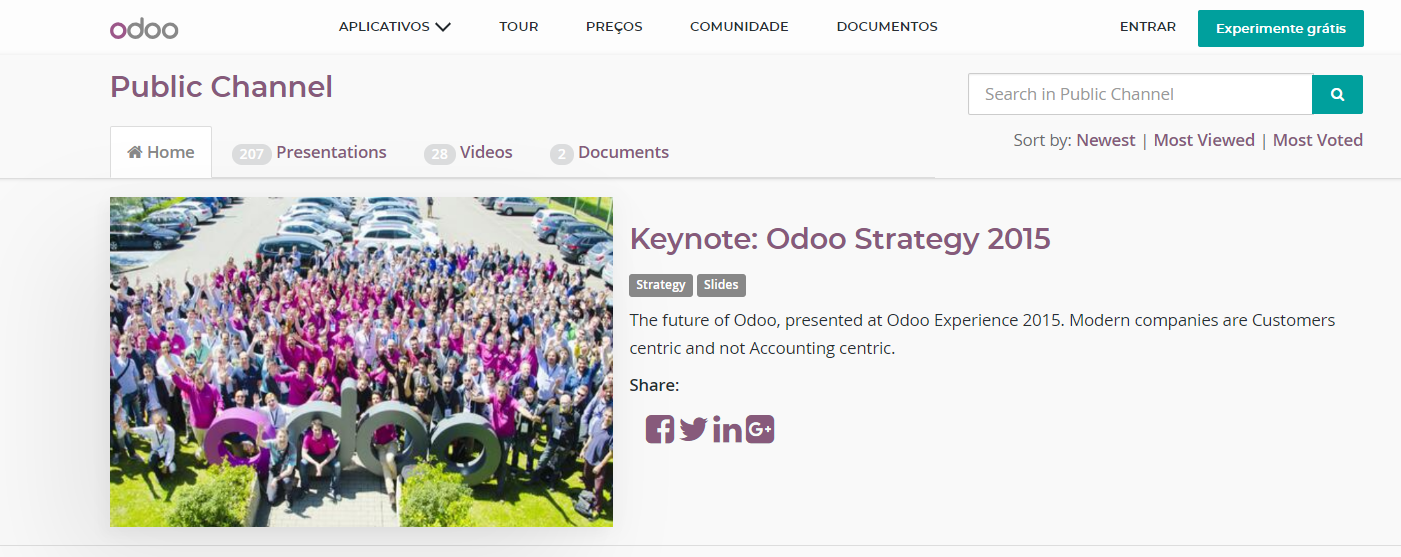Open the Odoo group photo thumbnail

361,361
